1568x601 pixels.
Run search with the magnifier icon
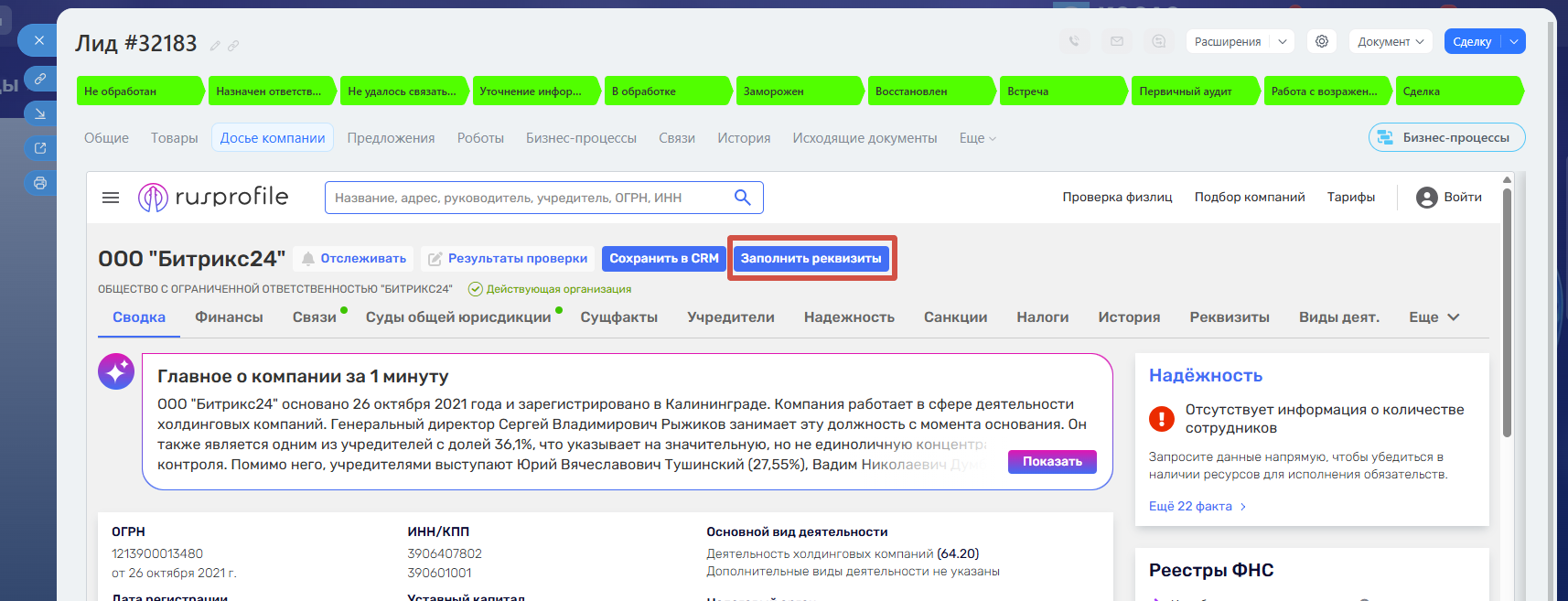pyautogui.click(x=743, y=198)
